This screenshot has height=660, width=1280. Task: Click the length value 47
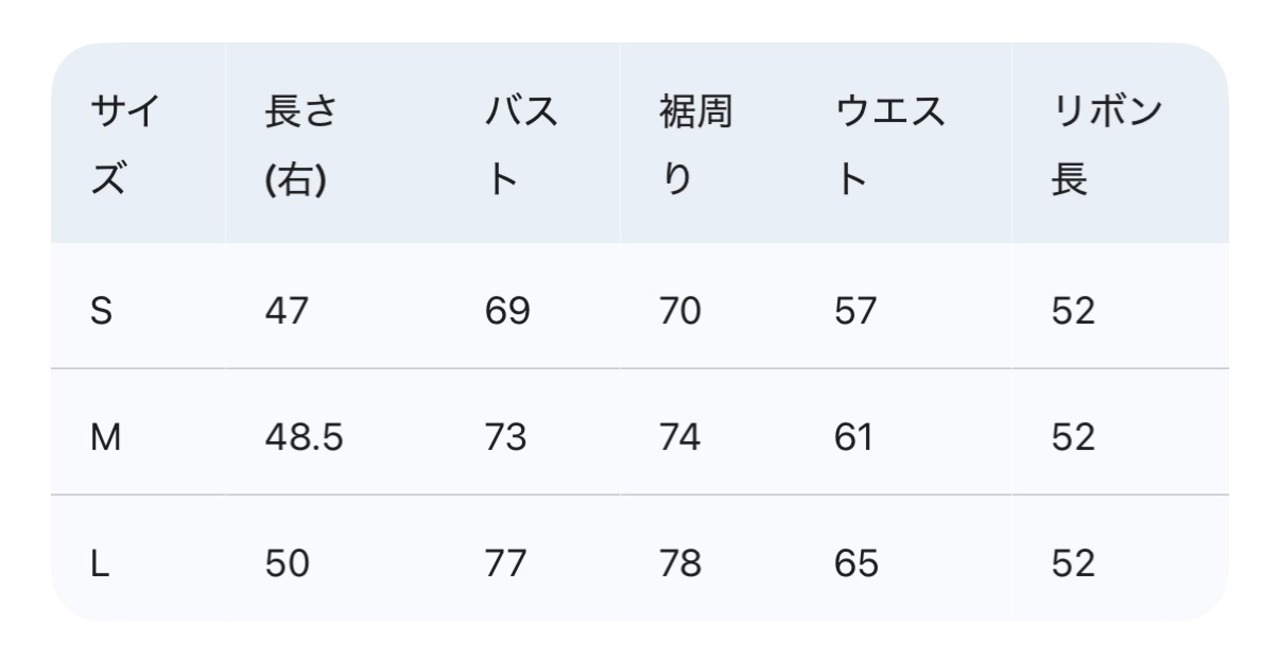pyautogui.click(x=287, y=312)
